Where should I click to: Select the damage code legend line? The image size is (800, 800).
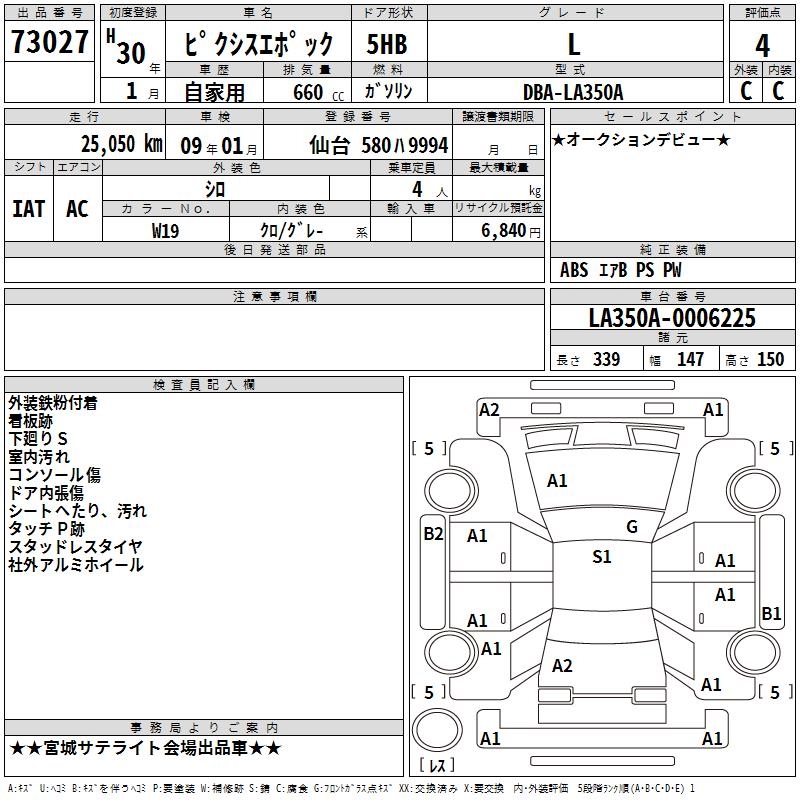click(x=351, y=789)
